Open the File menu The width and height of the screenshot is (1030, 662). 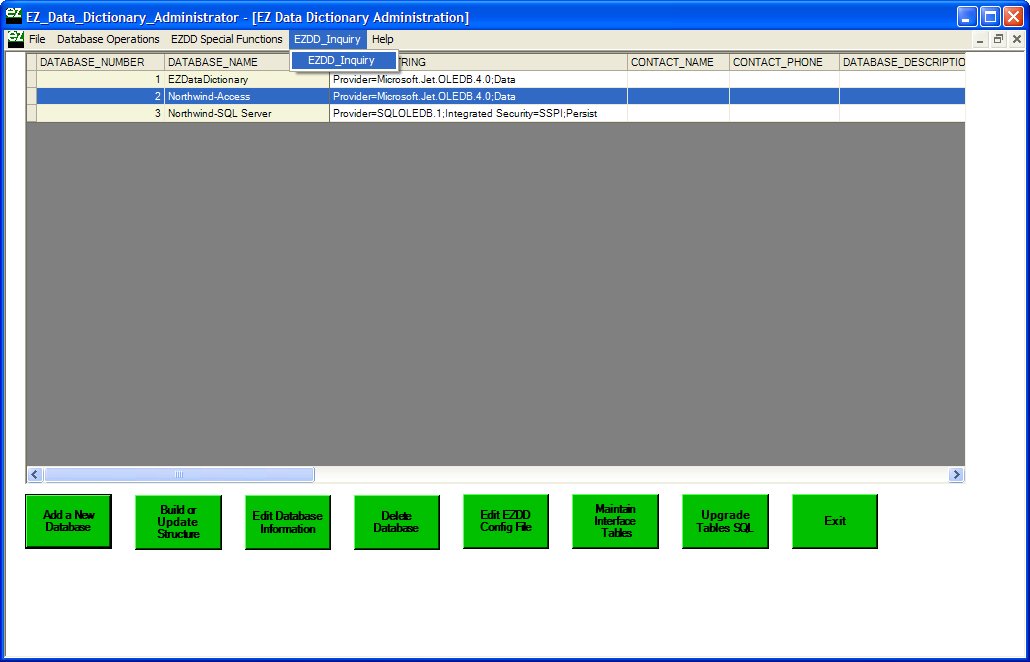point(37,39)
